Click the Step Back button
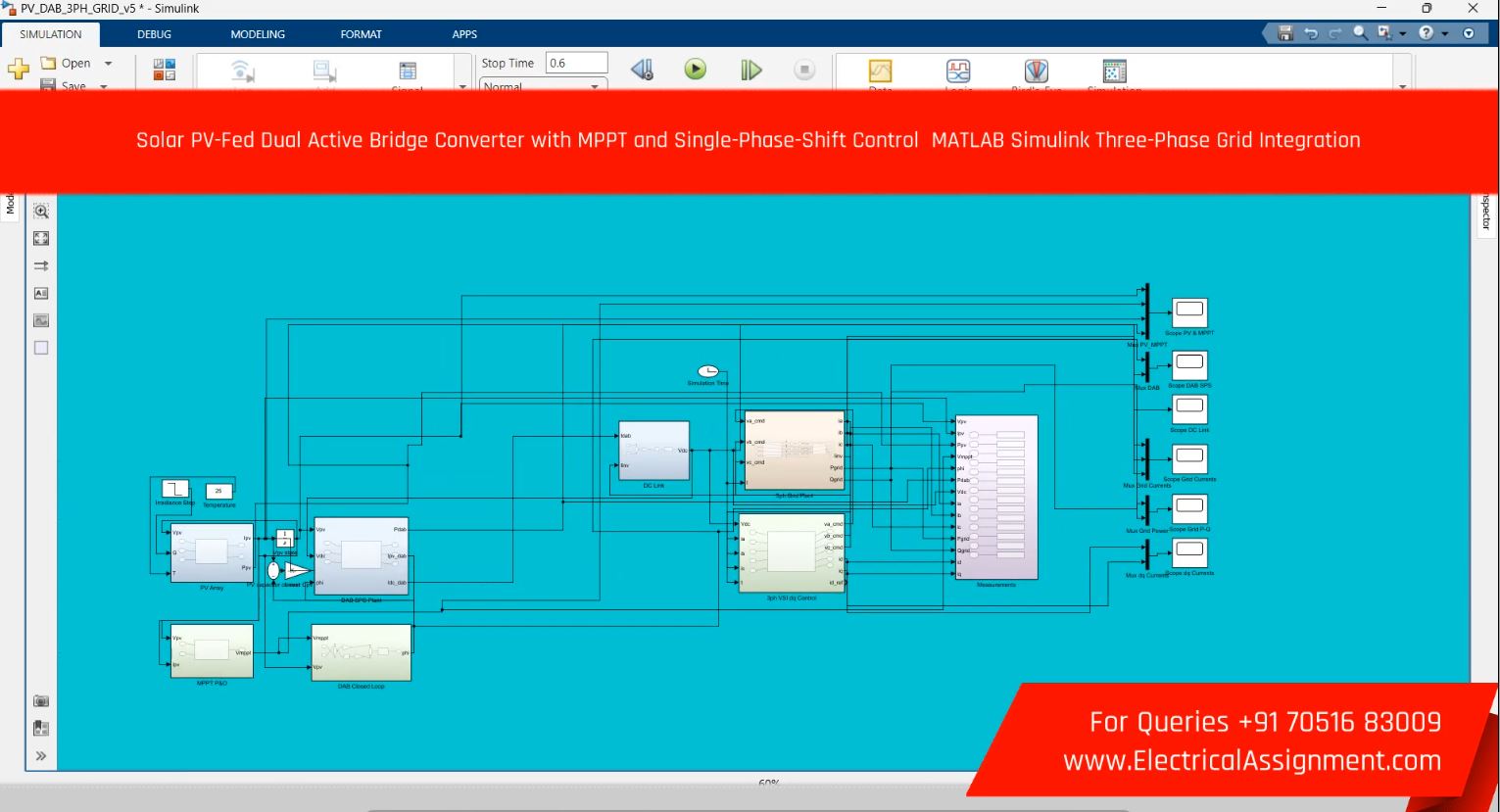The width and height of the screenshot is (1500, 812). coord(642,70)
